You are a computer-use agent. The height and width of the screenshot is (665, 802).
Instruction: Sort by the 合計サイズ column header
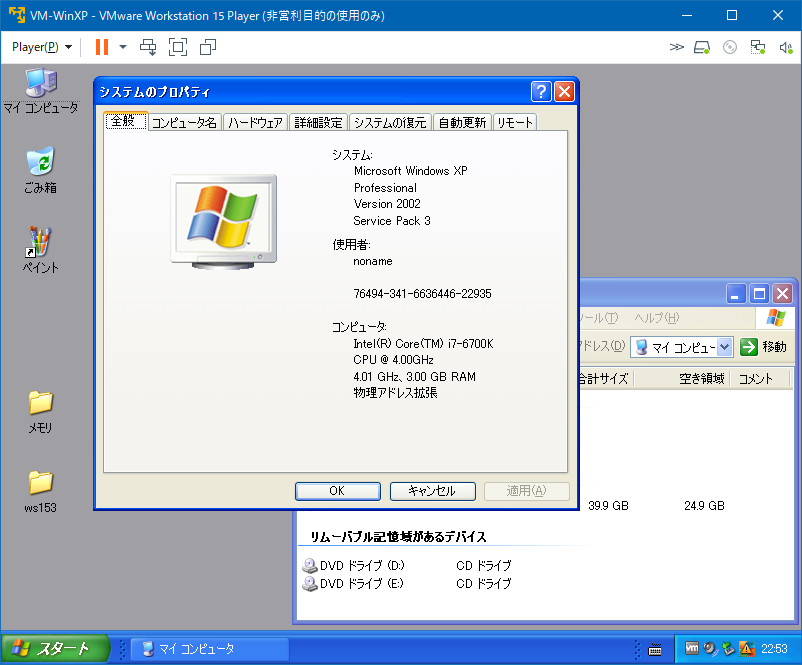coord(606,379)
